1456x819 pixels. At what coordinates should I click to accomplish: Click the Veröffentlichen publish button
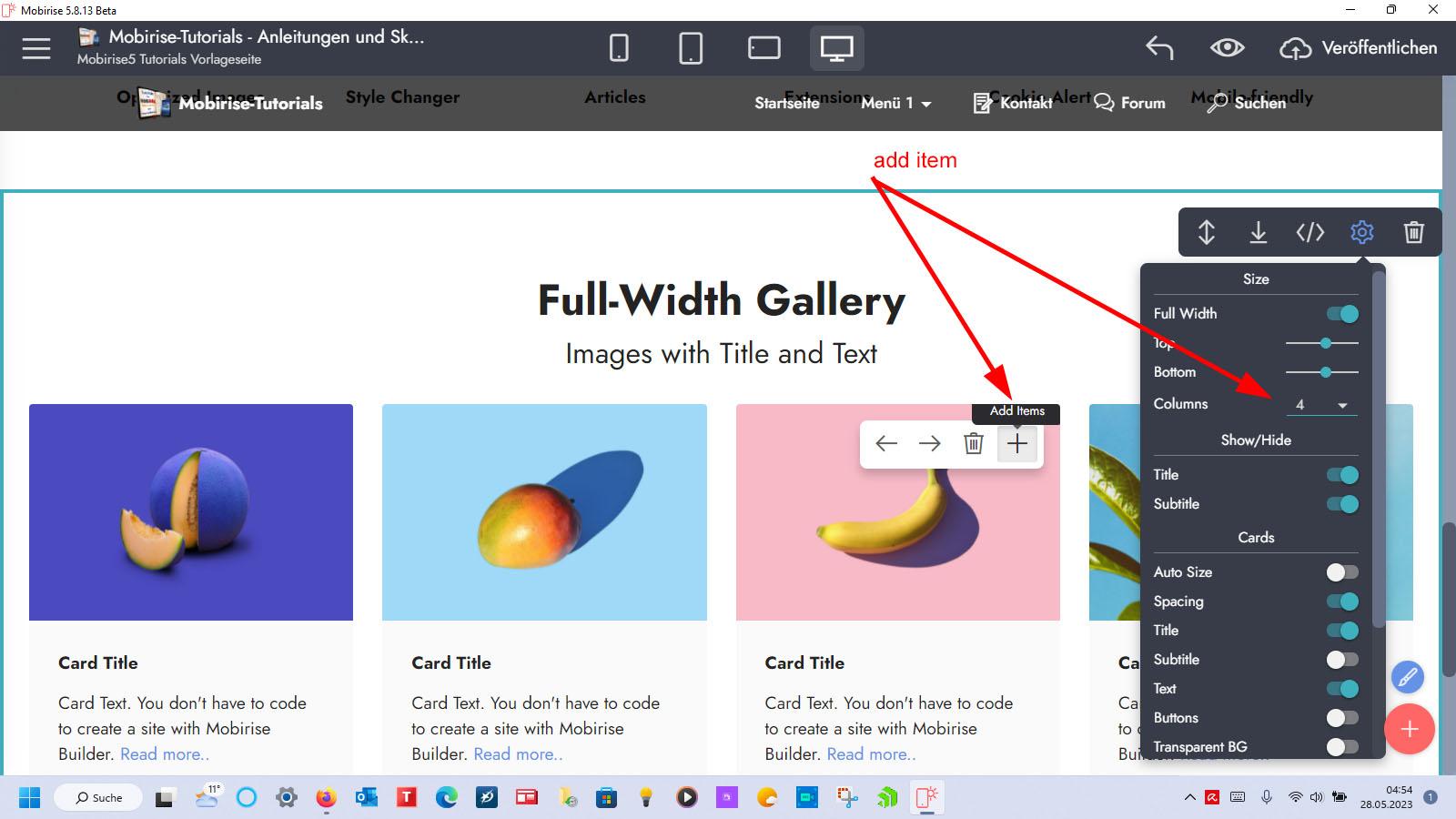[1359, 48]
